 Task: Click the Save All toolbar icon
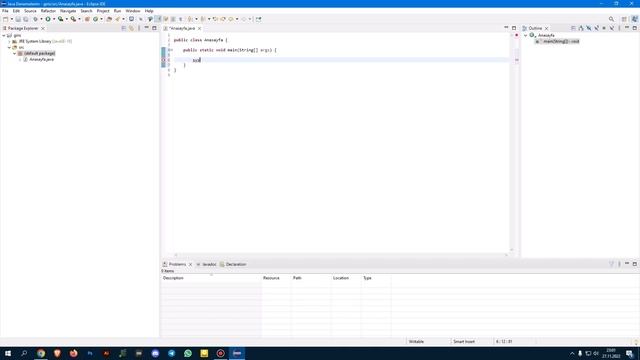[x=26, y=19]
